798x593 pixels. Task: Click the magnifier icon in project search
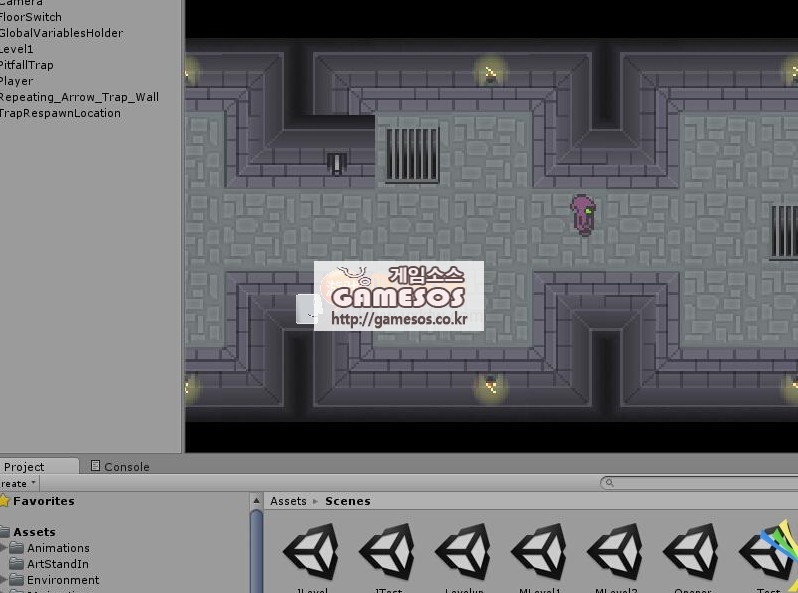click(x=609, y=483)
